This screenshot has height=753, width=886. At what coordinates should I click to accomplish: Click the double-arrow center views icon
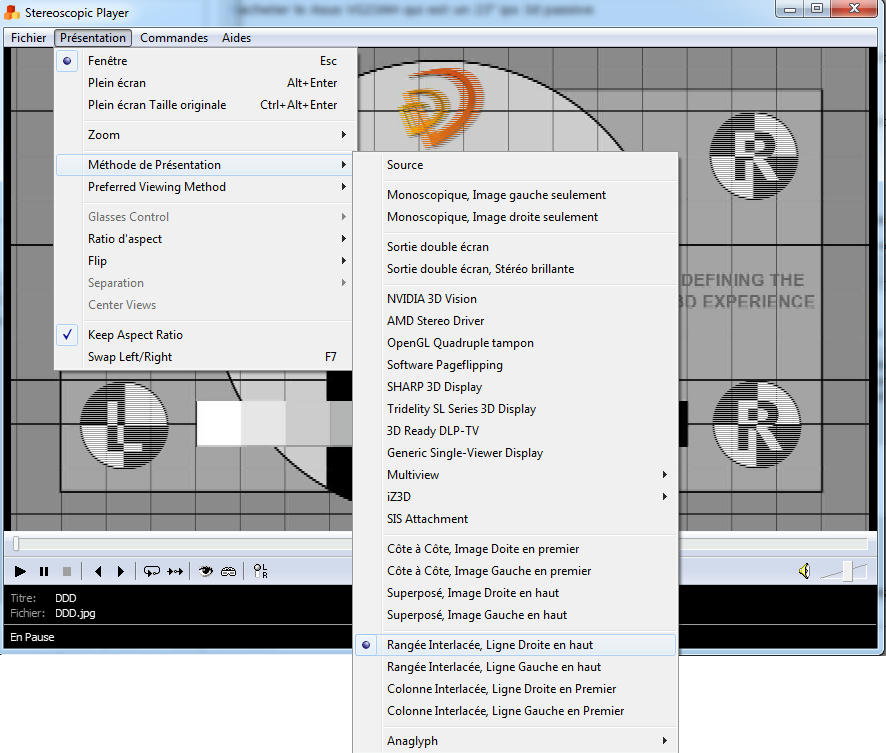click(175, 571)
